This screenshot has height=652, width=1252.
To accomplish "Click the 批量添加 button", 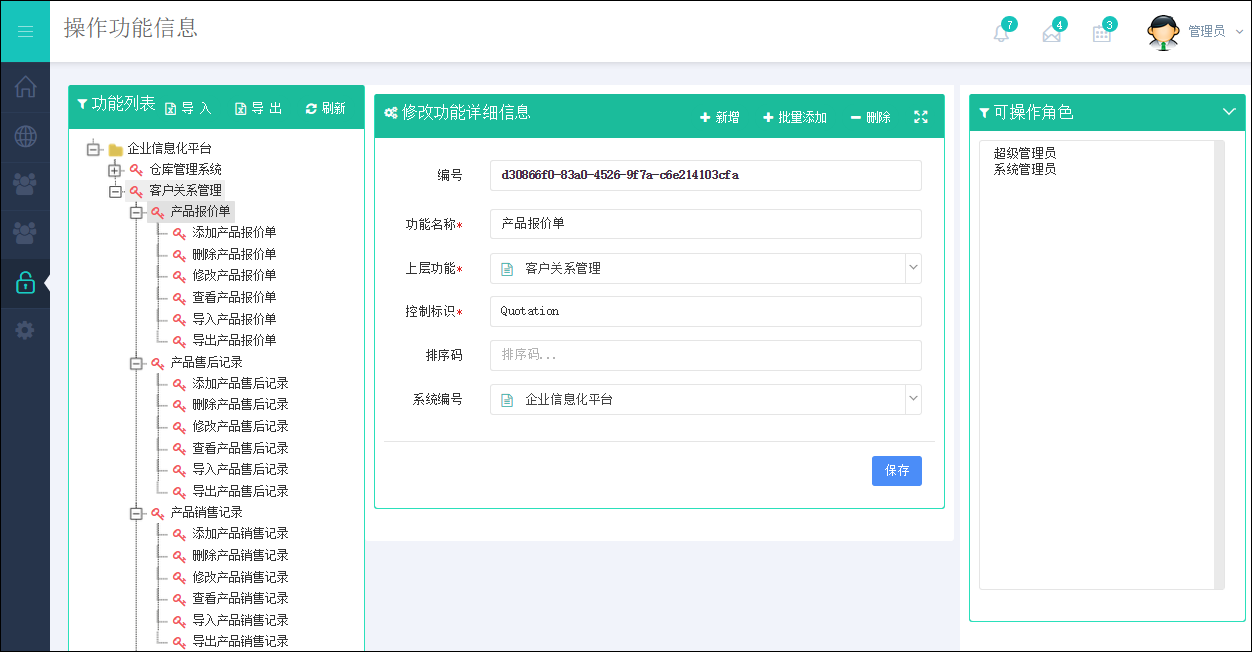I will (x=795, y=117).
